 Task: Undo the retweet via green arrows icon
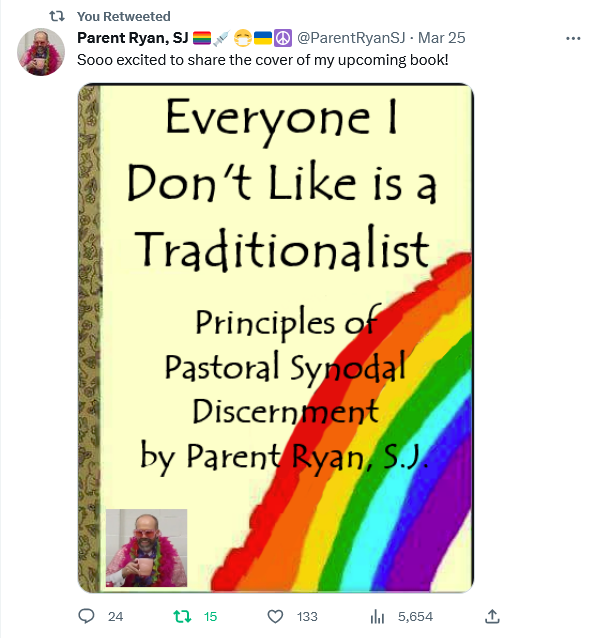pos(182,616)
